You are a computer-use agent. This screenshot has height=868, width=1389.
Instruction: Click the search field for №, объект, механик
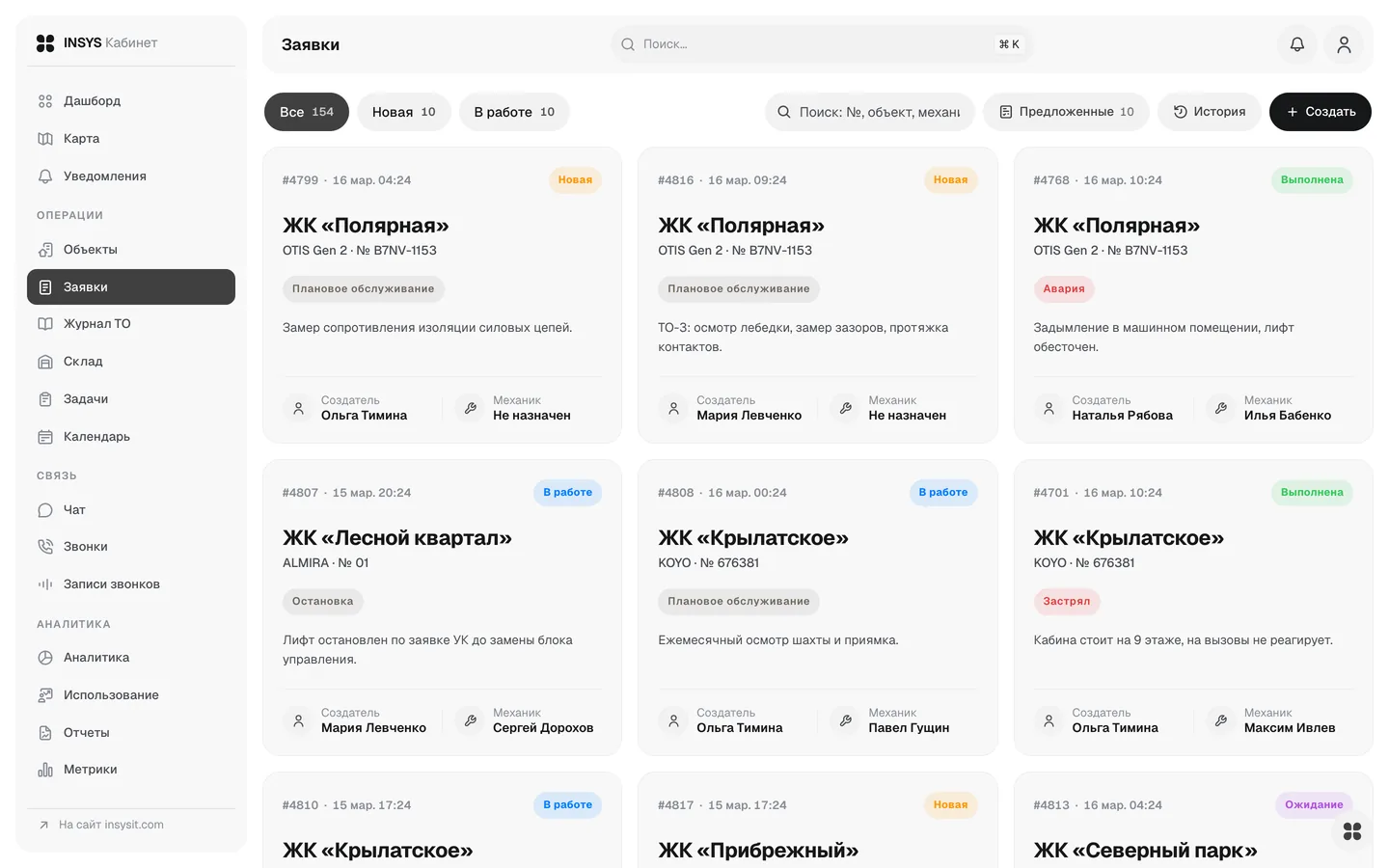click(x=870, y=112)
